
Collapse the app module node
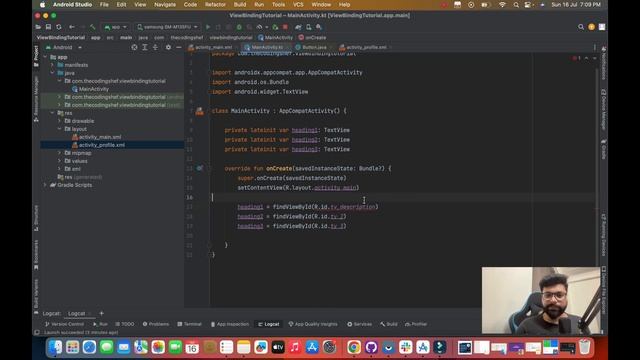[x=45, y=57]
